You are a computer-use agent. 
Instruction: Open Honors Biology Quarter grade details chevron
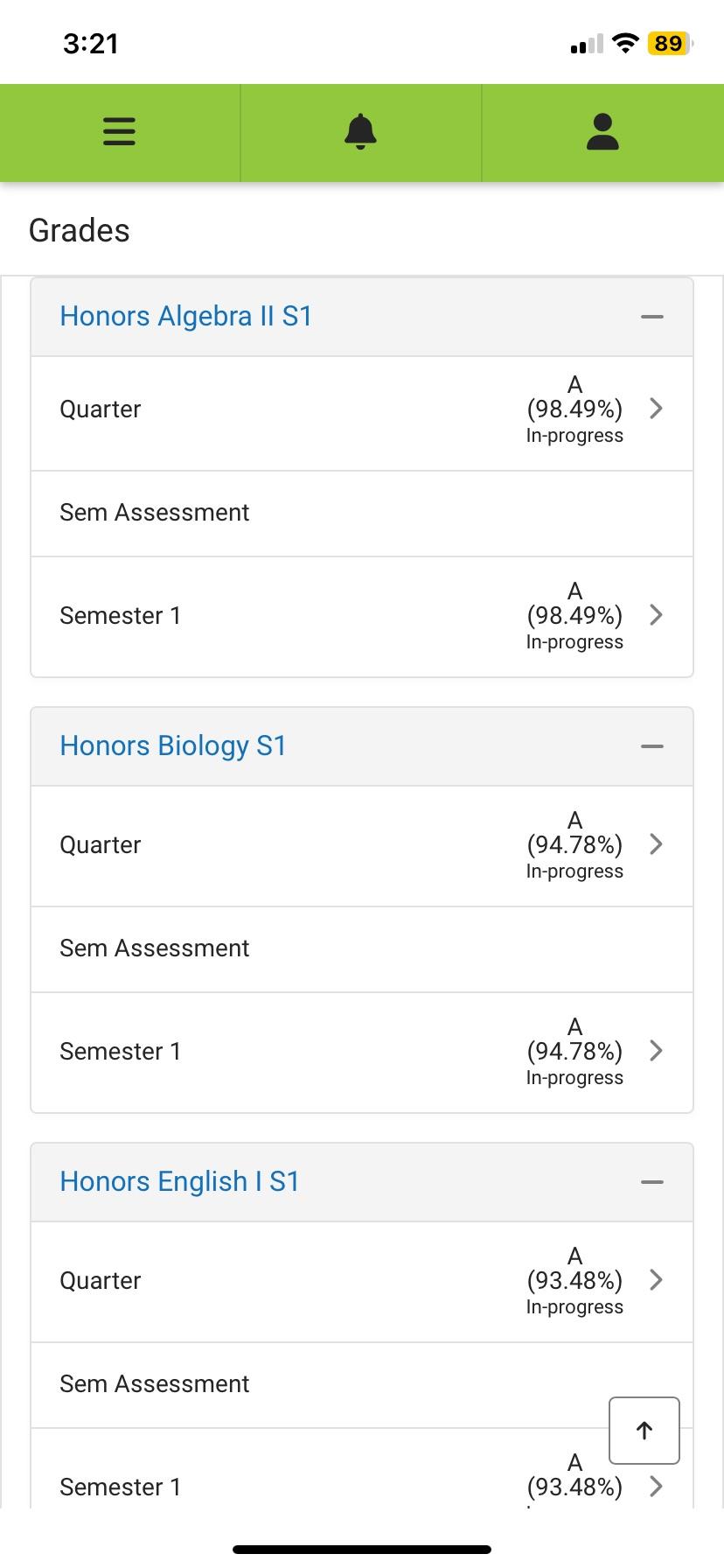point(655,844)
